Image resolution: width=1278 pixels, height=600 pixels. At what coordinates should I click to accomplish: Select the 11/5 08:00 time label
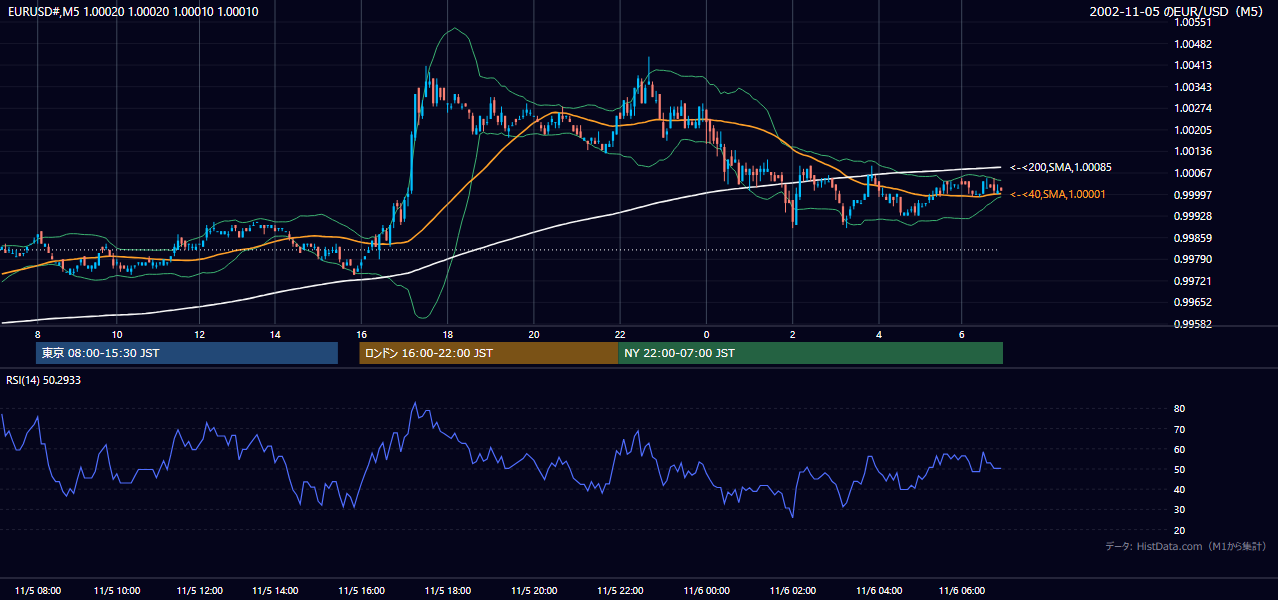[38, 590]
